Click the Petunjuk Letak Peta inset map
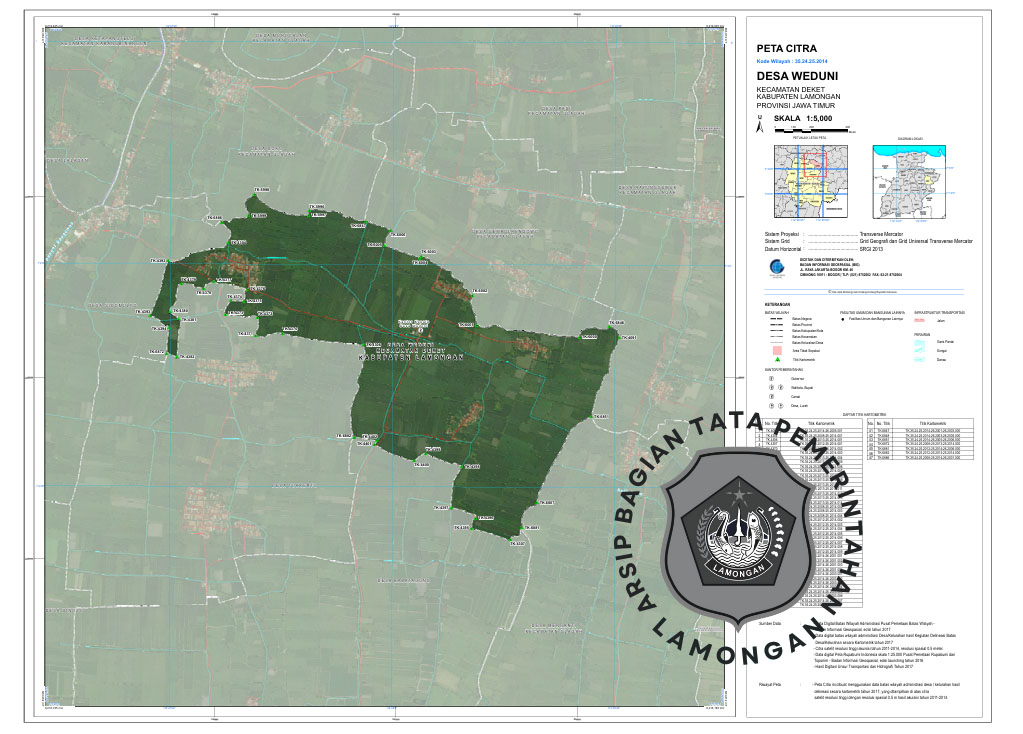Viewport: 1023px width, 734px height. [x=813, y=183]
